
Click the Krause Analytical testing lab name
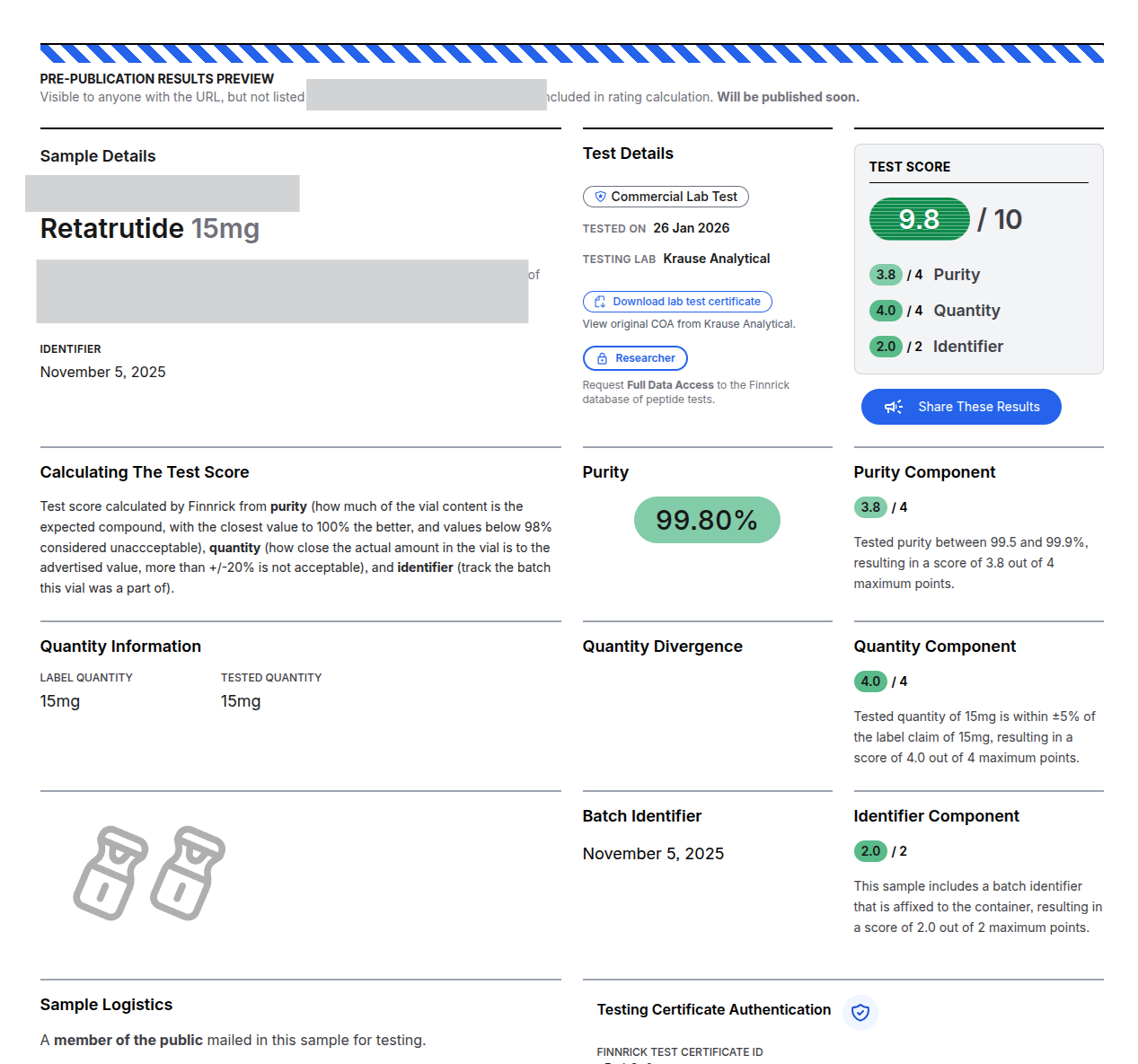tap(716, 259)
